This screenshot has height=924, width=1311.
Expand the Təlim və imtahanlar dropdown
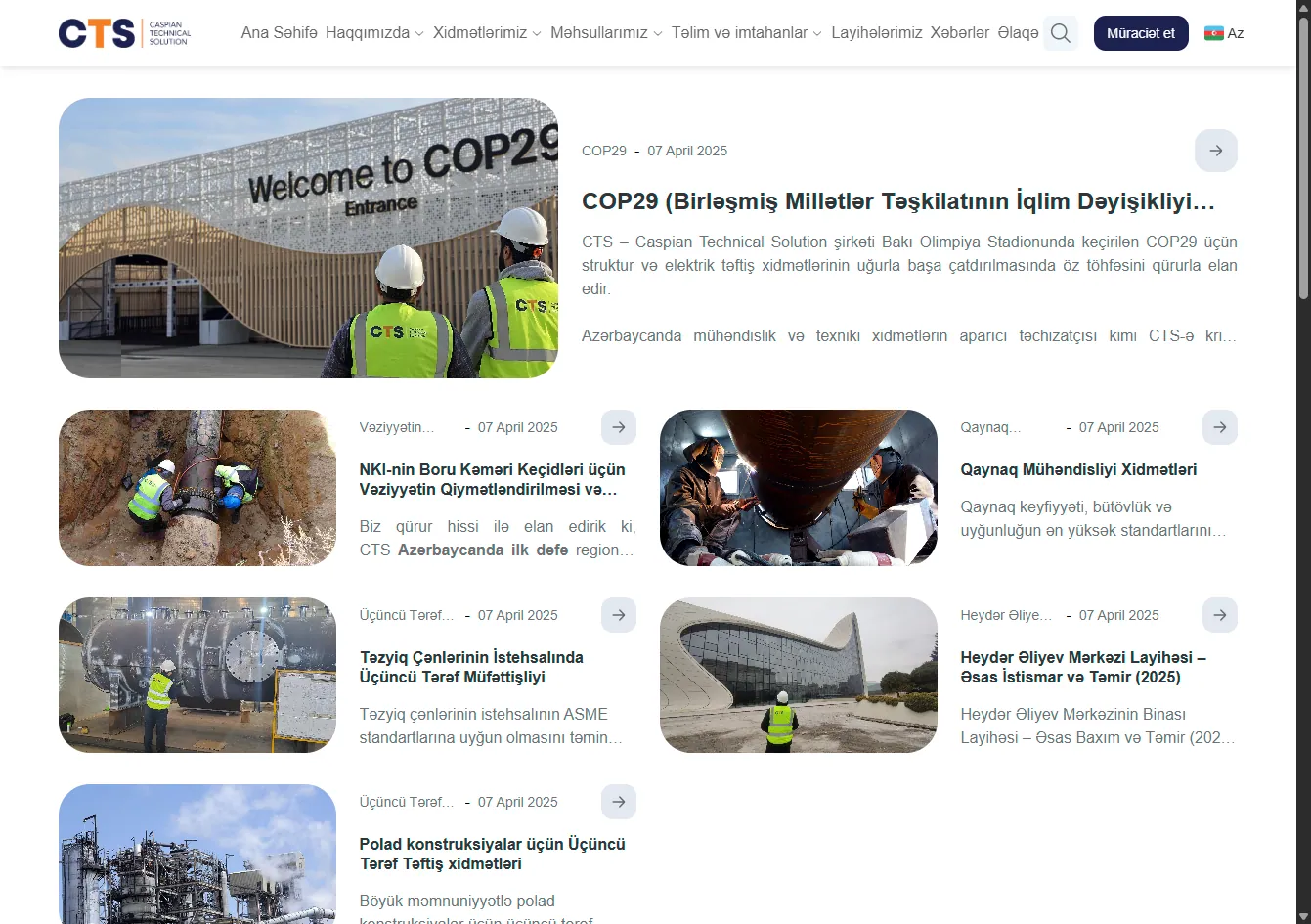(x=747, y=33)
